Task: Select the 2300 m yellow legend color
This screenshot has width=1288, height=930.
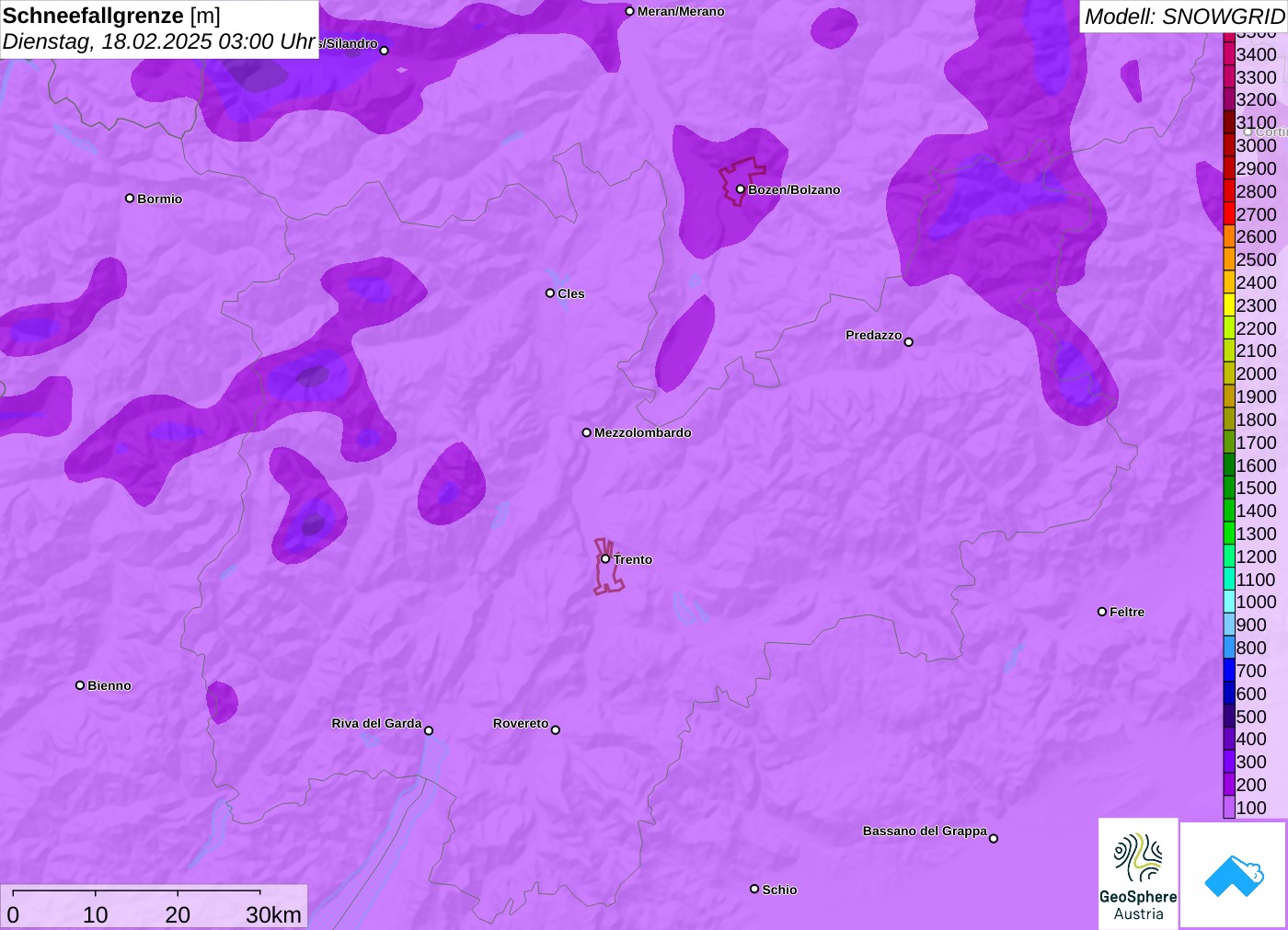Action: pyautogui.click(x=1229, y=305)
